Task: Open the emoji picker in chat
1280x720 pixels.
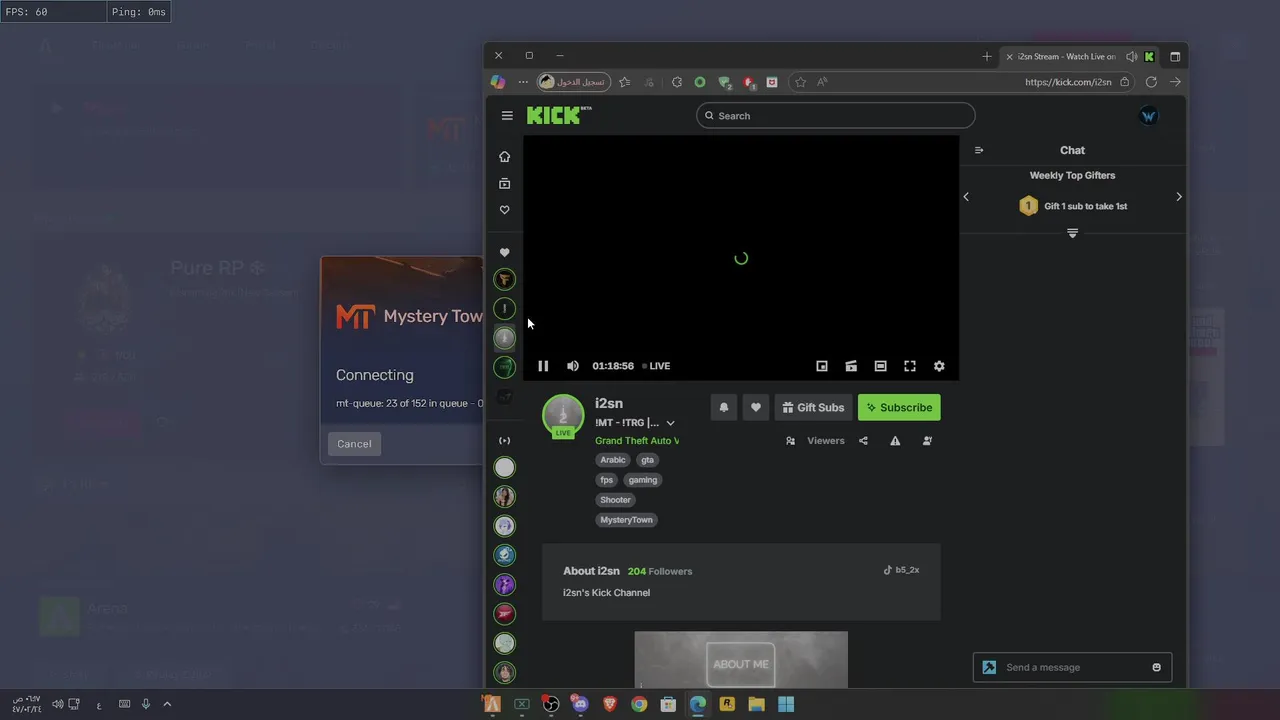Action: coord(1157,667)
